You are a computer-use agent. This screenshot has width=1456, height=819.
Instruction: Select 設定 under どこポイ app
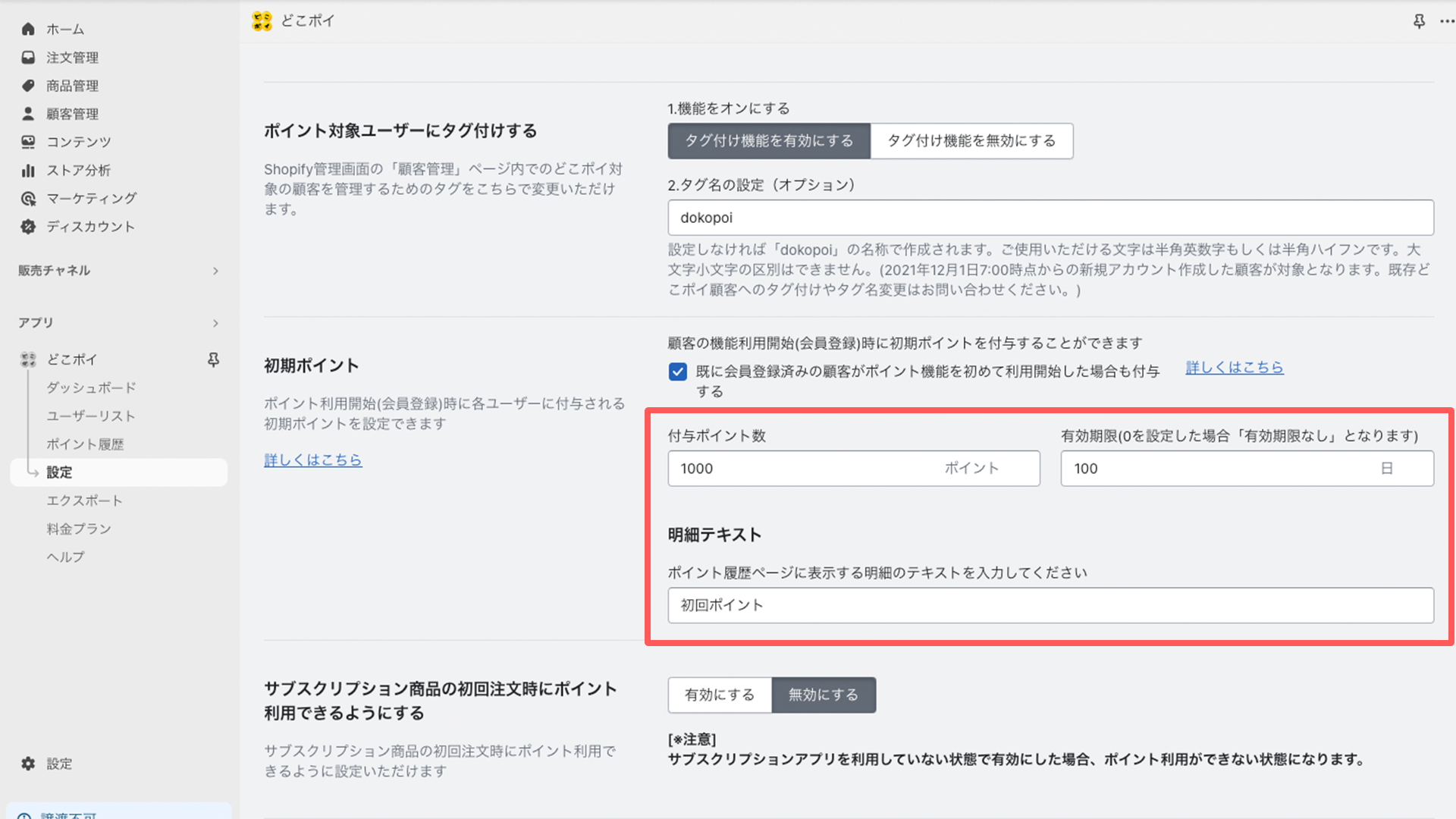click(x=119, y=472)
